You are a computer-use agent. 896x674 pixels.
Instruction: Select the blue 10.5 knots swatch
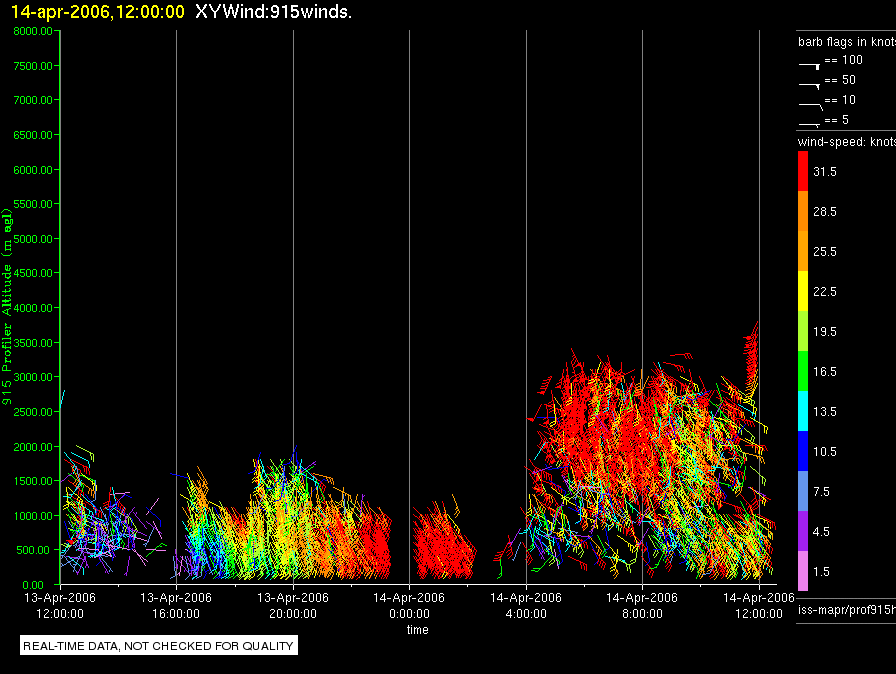[x=803, y=451]
